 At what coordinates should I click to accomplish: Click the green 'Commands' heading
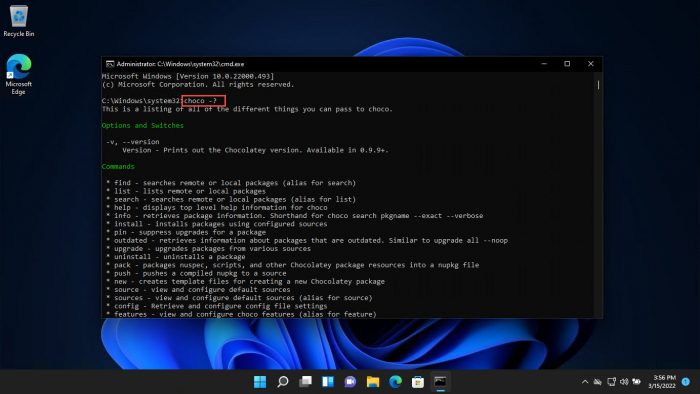(118, 166)
